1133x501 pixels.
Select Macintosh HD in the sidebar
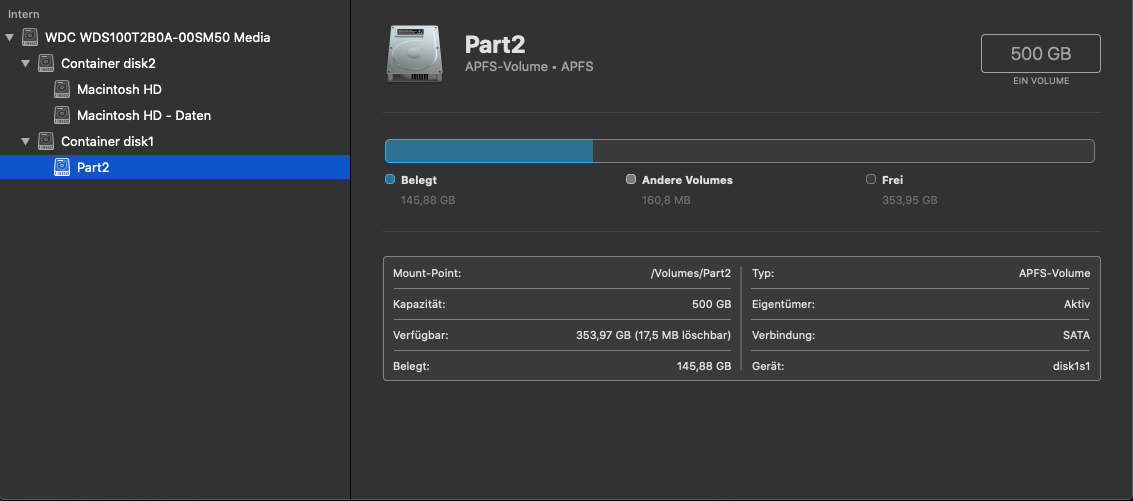point(119,89)
